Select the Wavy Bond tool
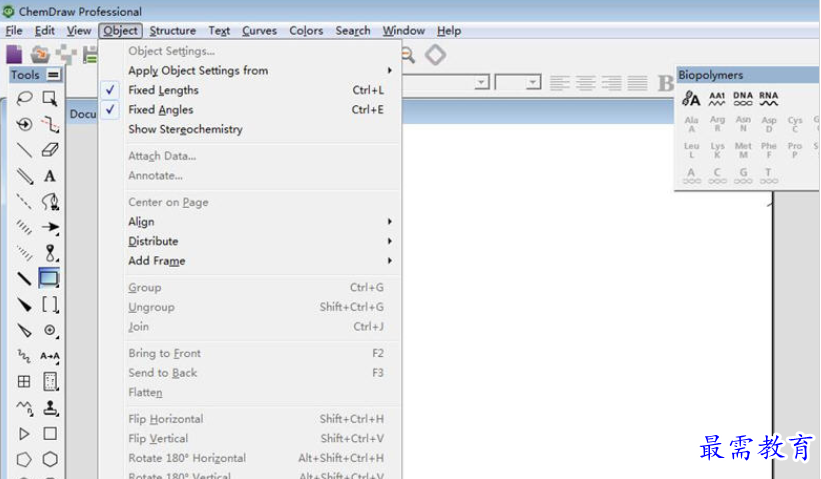821x479 pixels. (24, 356)
